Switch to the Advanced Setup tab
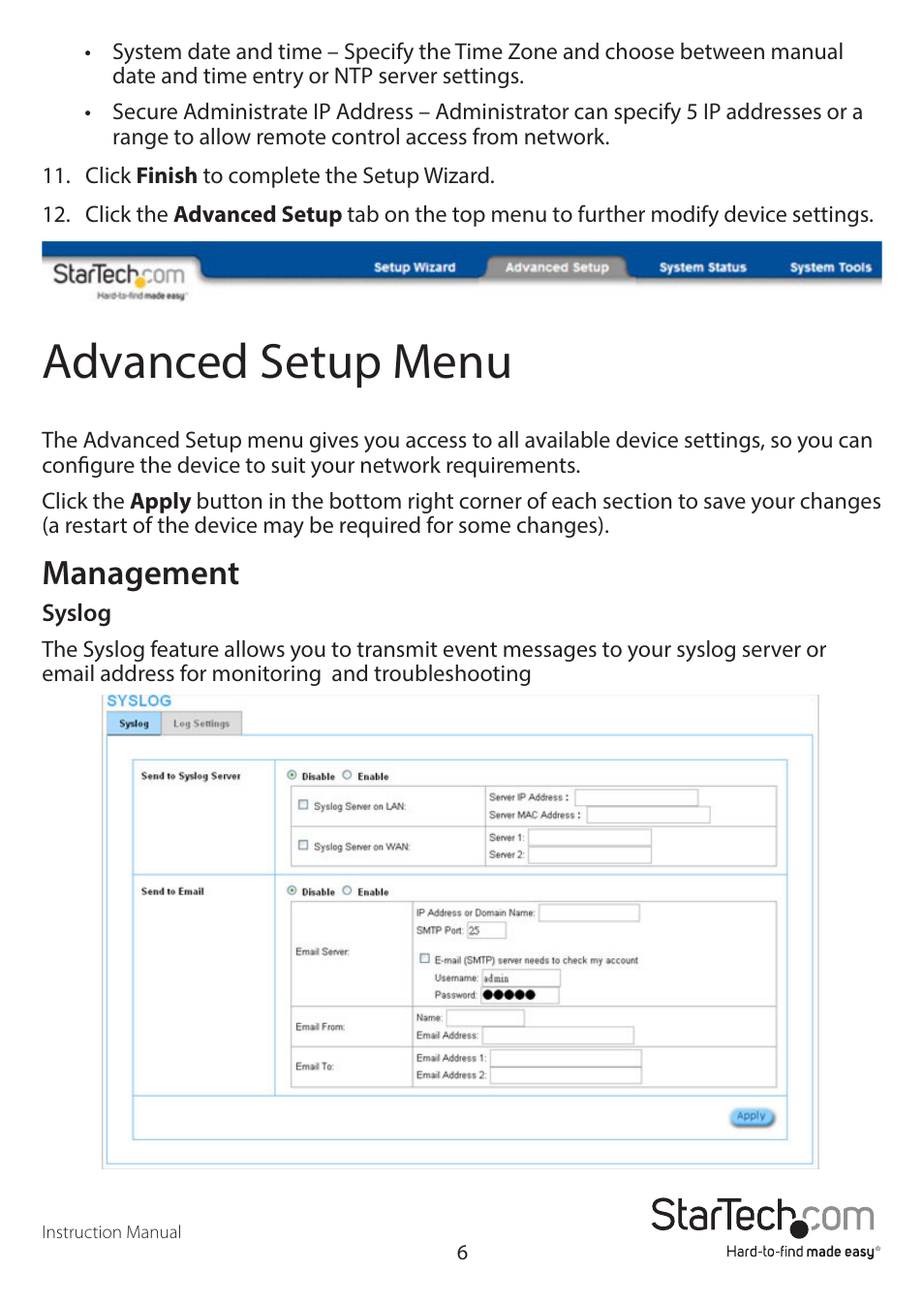Screen dimensions: 924x1303 pyautogui.click(x=557, y=267)
